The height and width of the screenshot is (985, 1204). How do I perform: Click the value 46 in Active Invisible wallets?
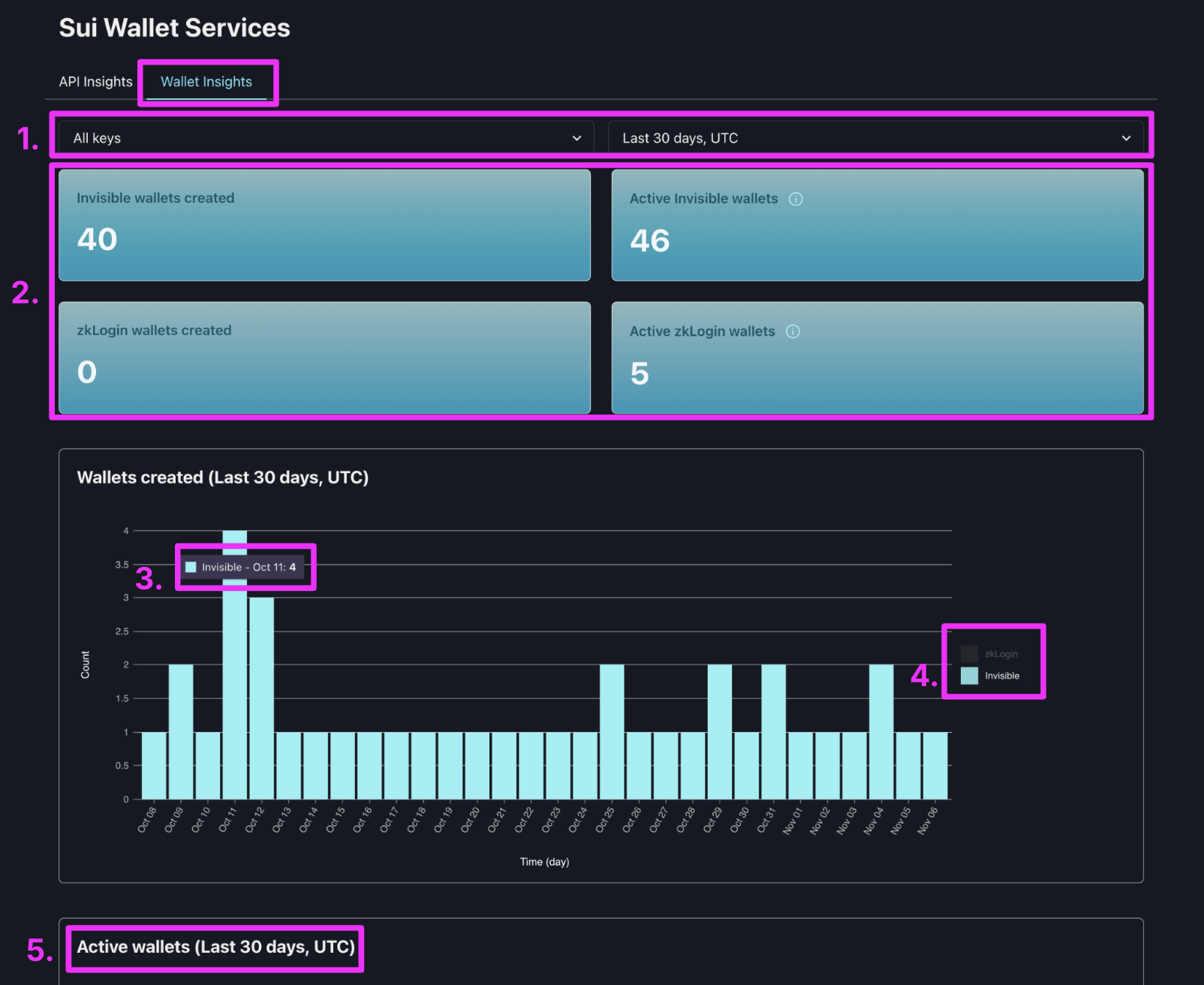[650, 241]
